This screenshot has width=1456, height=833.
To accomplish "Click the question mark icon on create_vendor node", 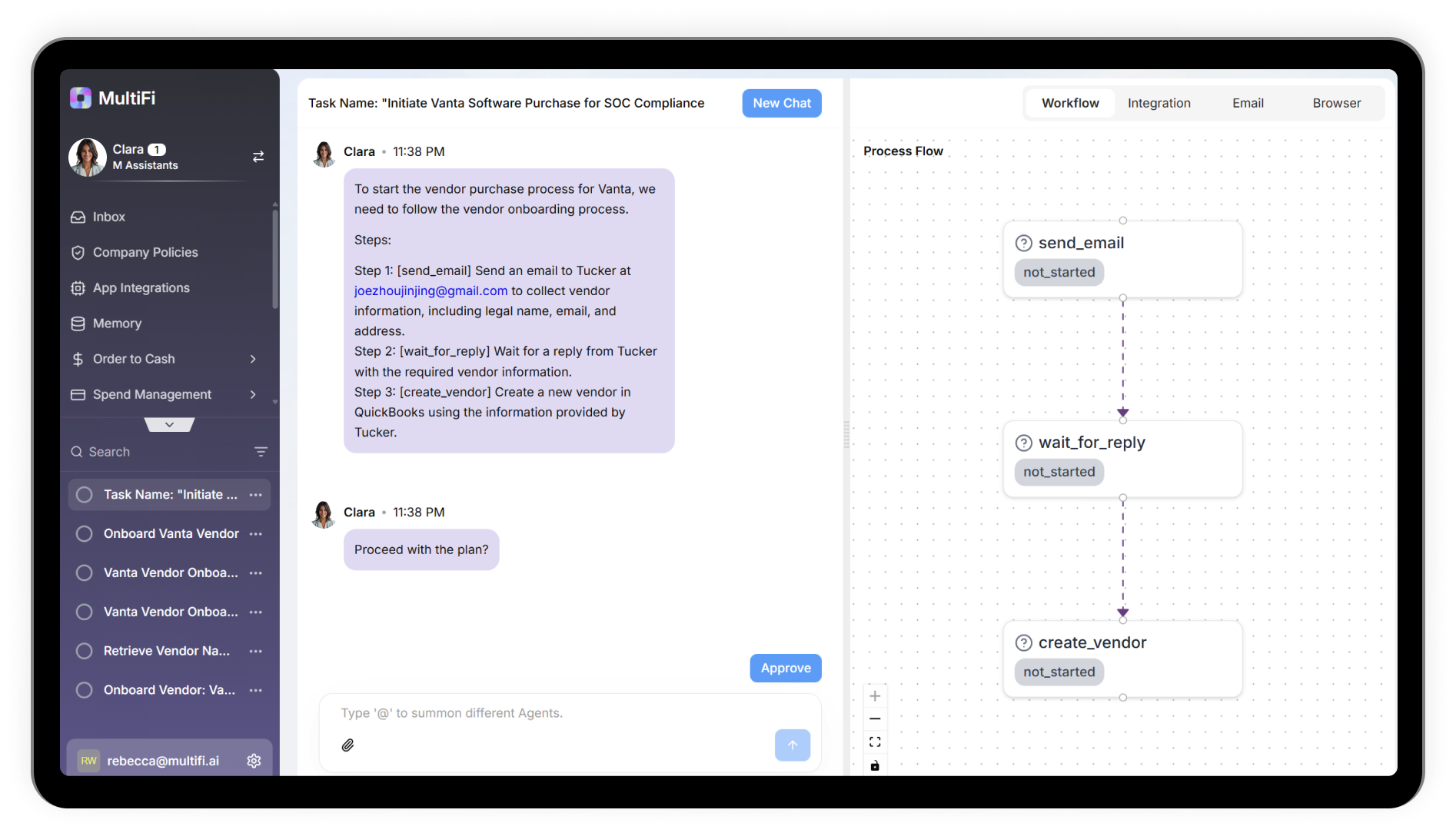I will [x=1024, y=643].
